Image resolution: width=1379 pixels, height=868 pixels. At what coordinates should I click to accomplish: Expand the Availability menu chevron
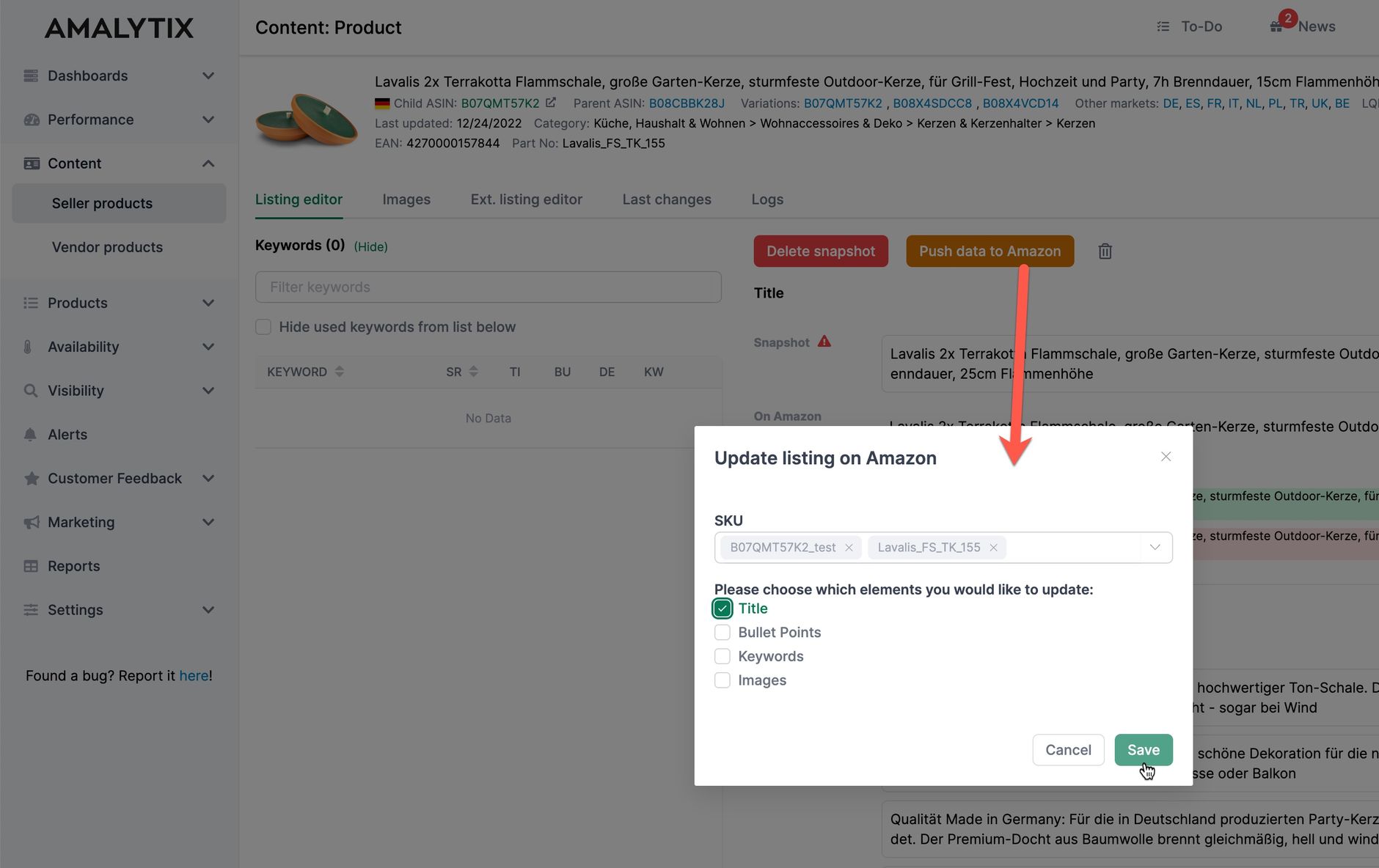208,347
